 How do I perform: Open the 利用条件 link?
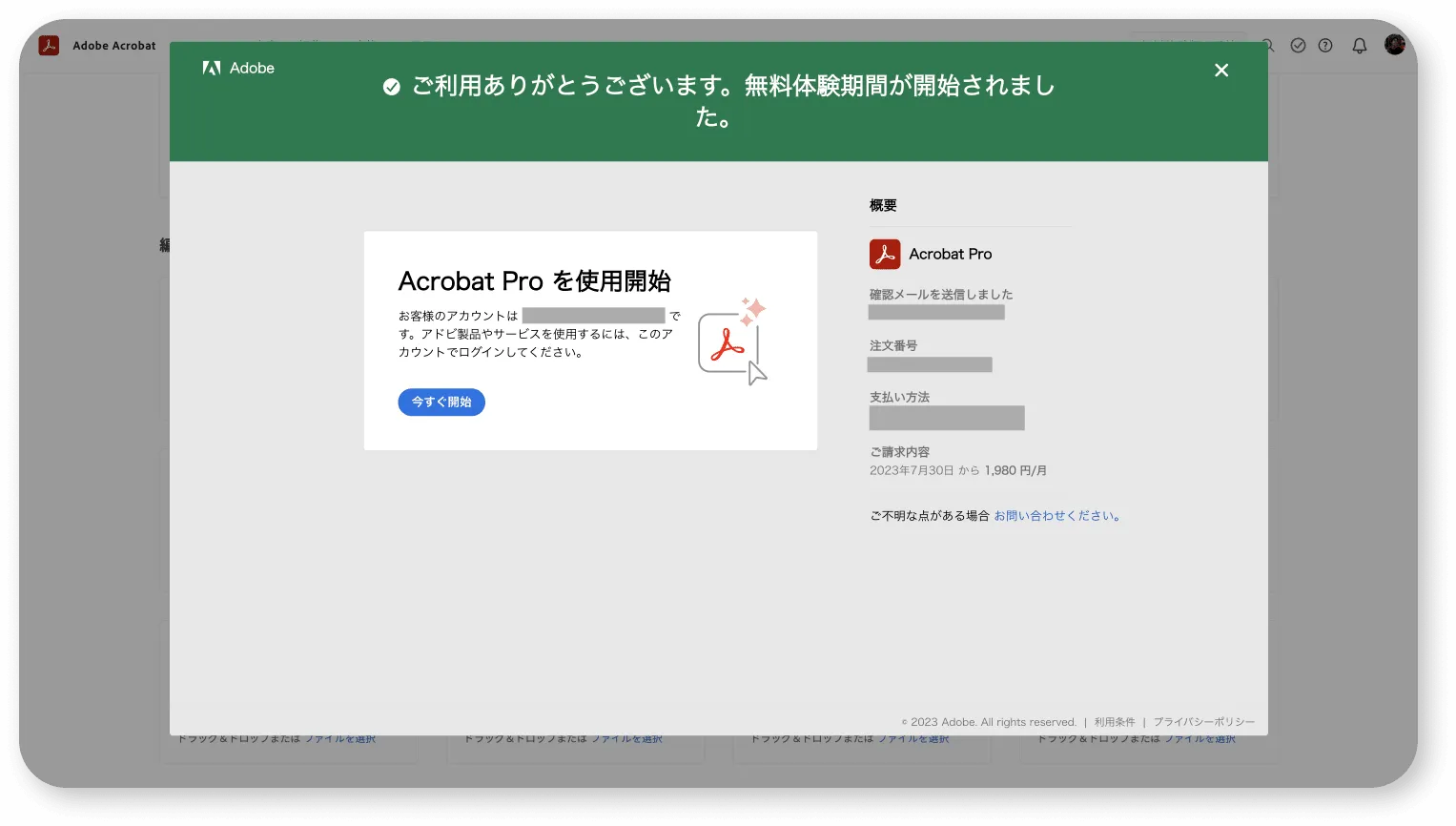(1115, 722)
